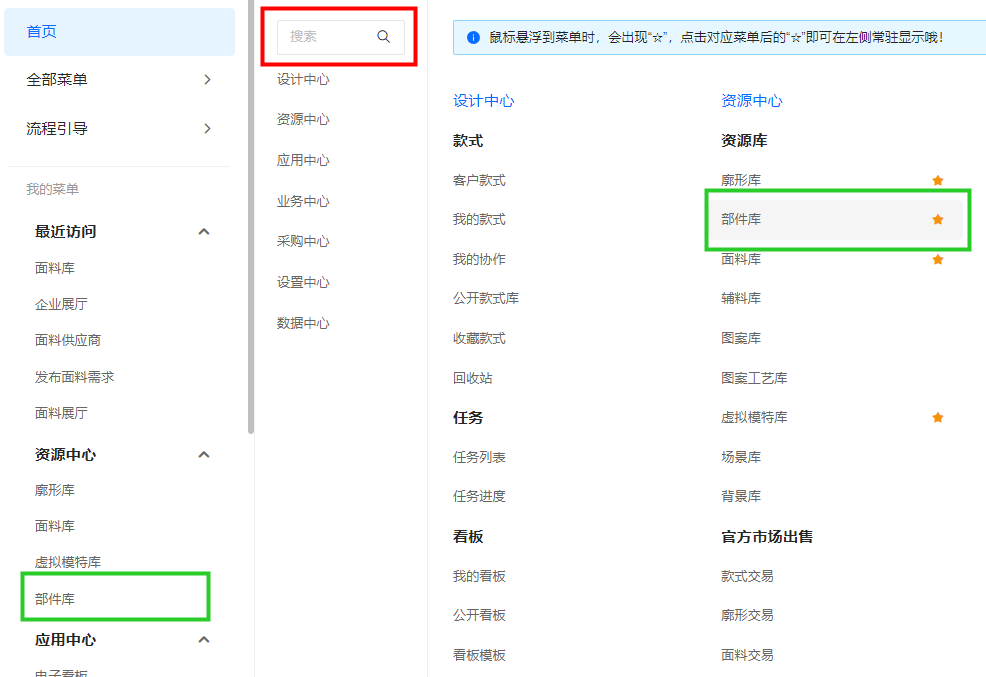Unfavorite 面料库 via its orange star

(x=937, y=260)
